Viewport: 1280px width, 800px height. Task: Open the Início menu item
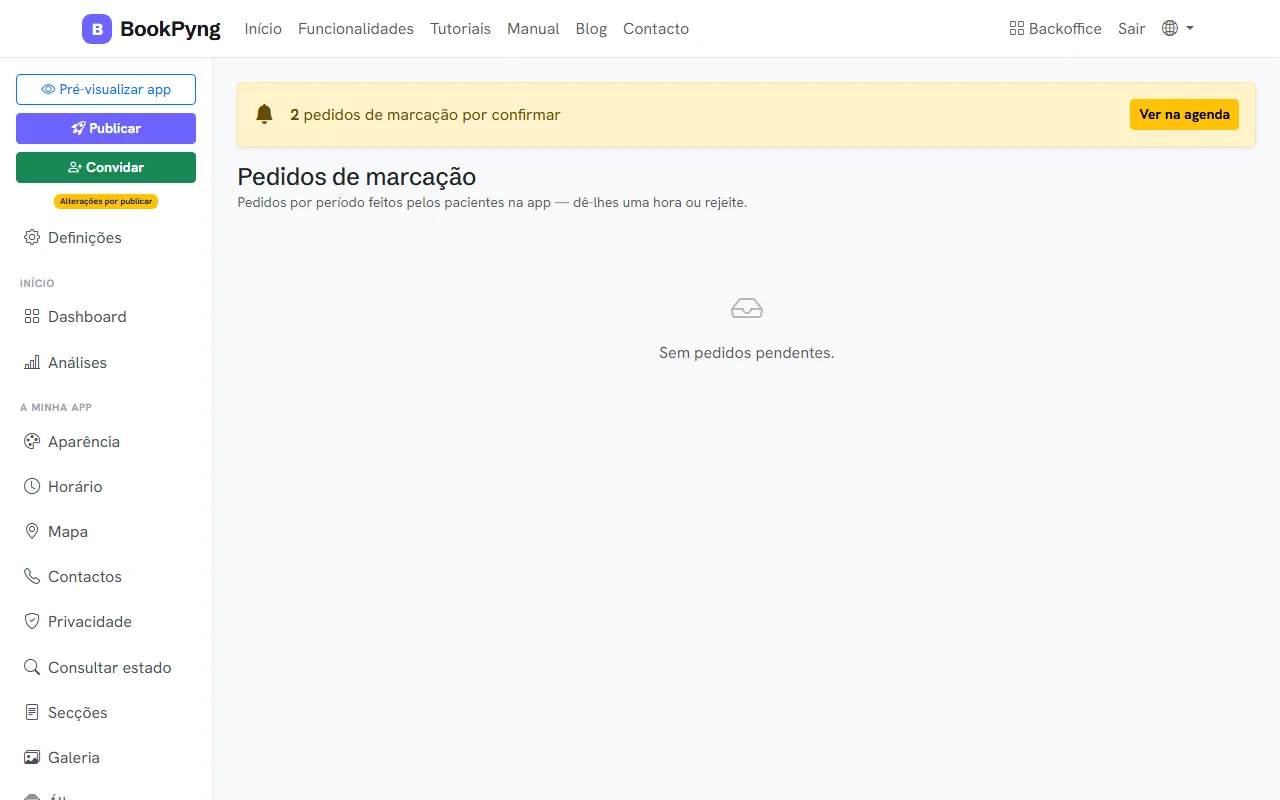263,29
